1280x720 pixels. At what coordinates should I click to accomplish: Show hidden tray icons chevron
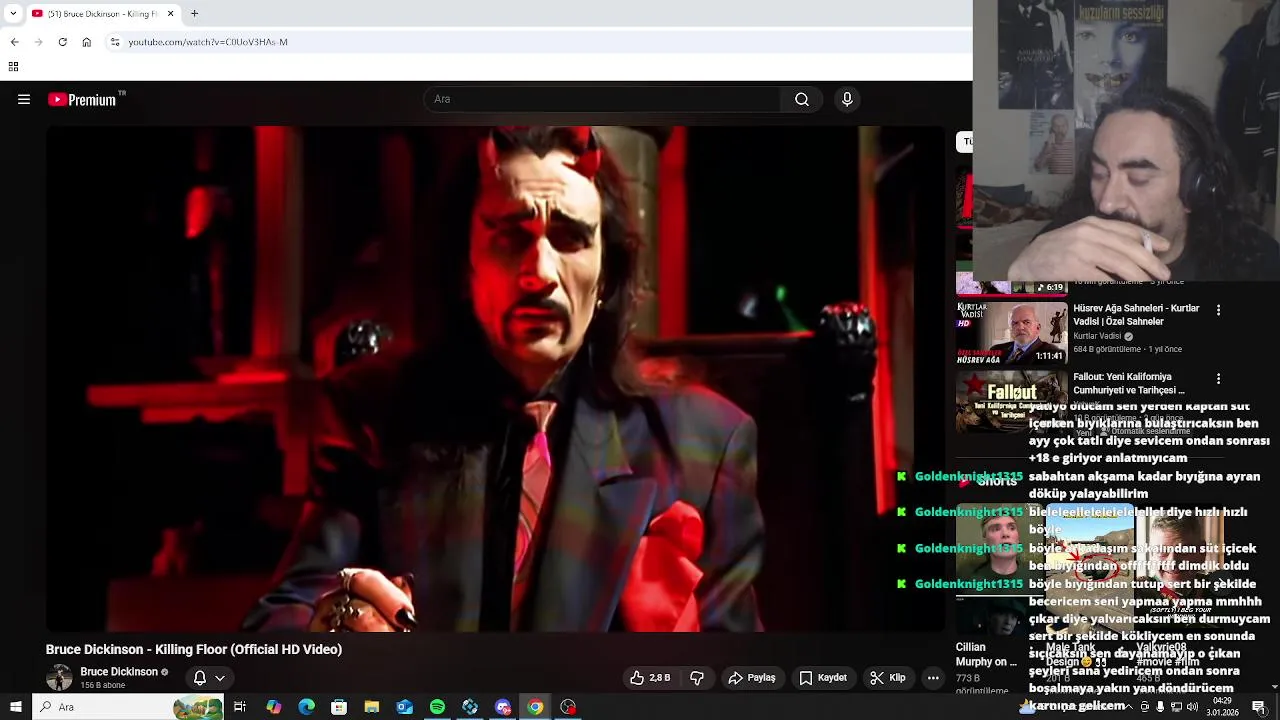[x=1129, y=707]
